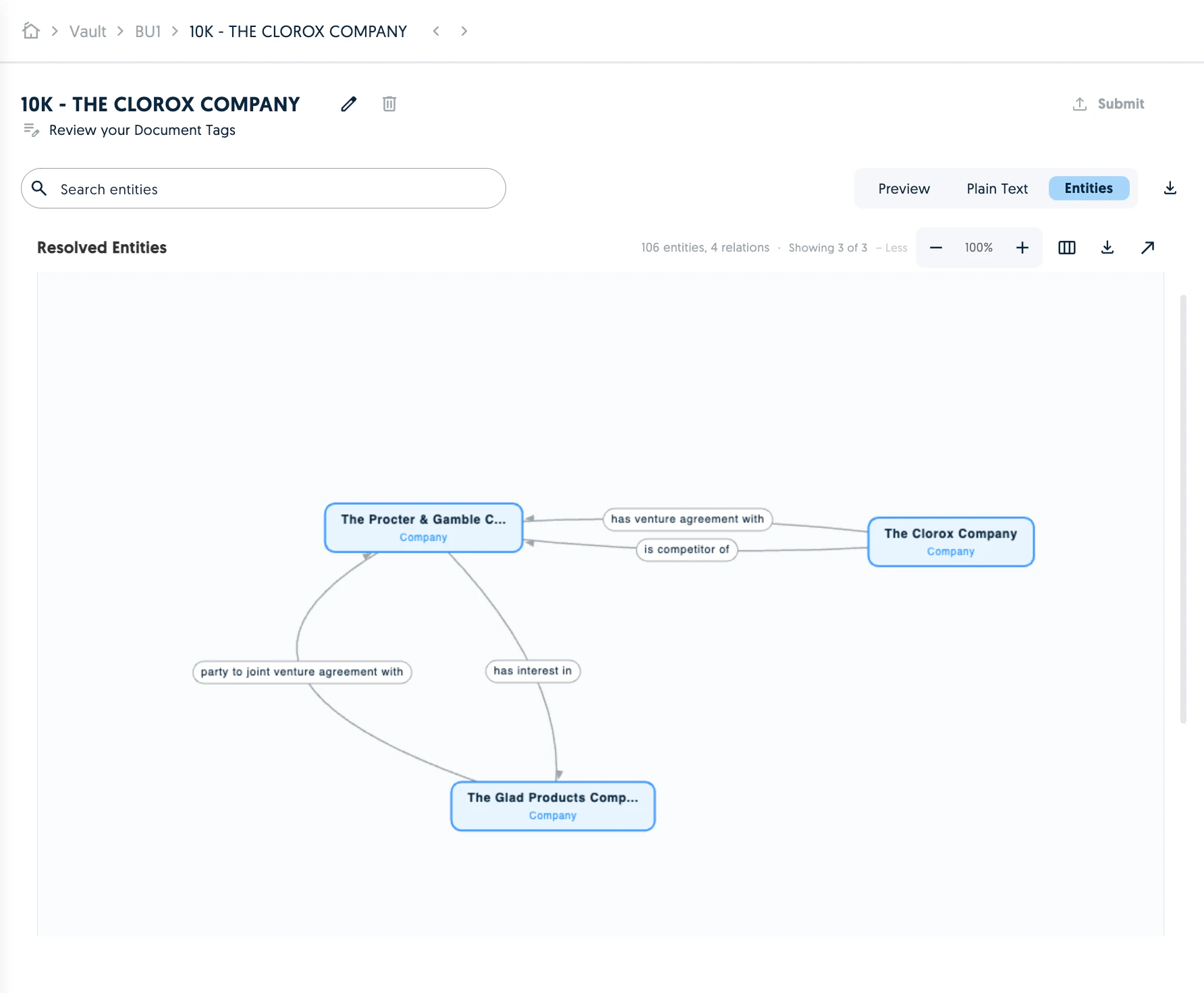Image resolution: width=1204 pixels, height=993 pixels.
Task: Click the Resolved Entities heading
Action: (102, 248)
